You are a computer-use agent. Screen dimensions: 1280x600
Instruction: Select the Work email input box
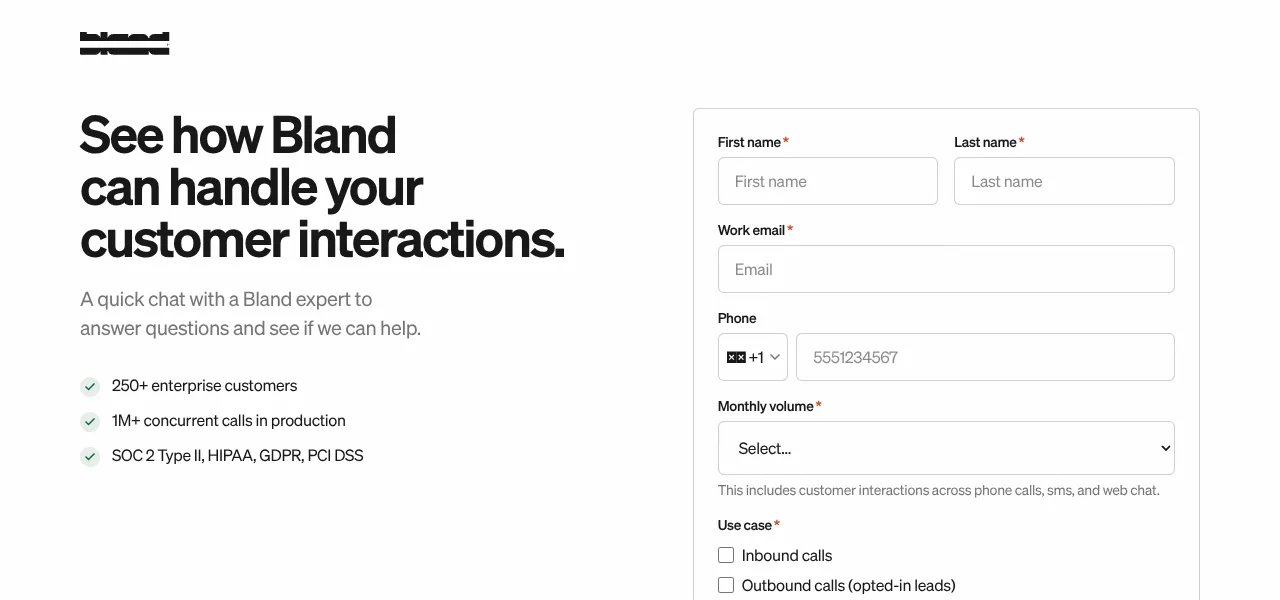(946, 269)
